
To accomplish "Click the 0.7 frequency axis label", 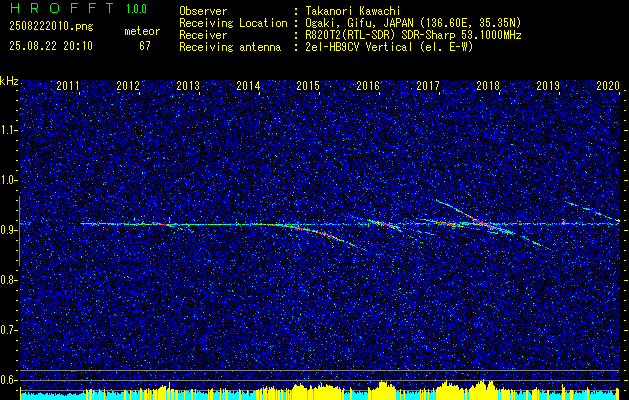I will [x=8, y=330].
